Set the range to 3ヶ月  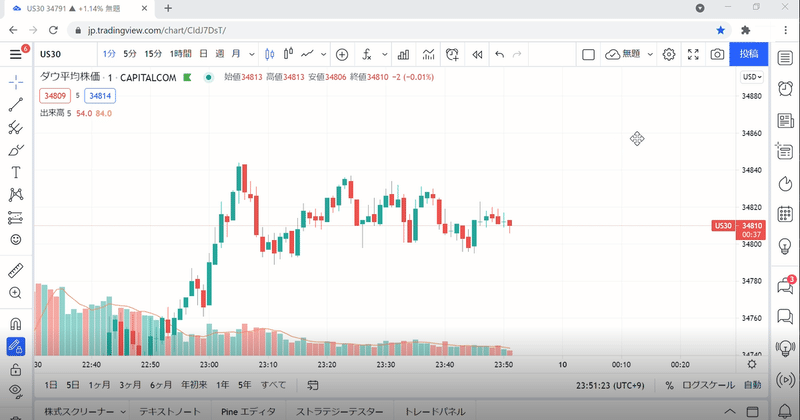coord(130,385)
